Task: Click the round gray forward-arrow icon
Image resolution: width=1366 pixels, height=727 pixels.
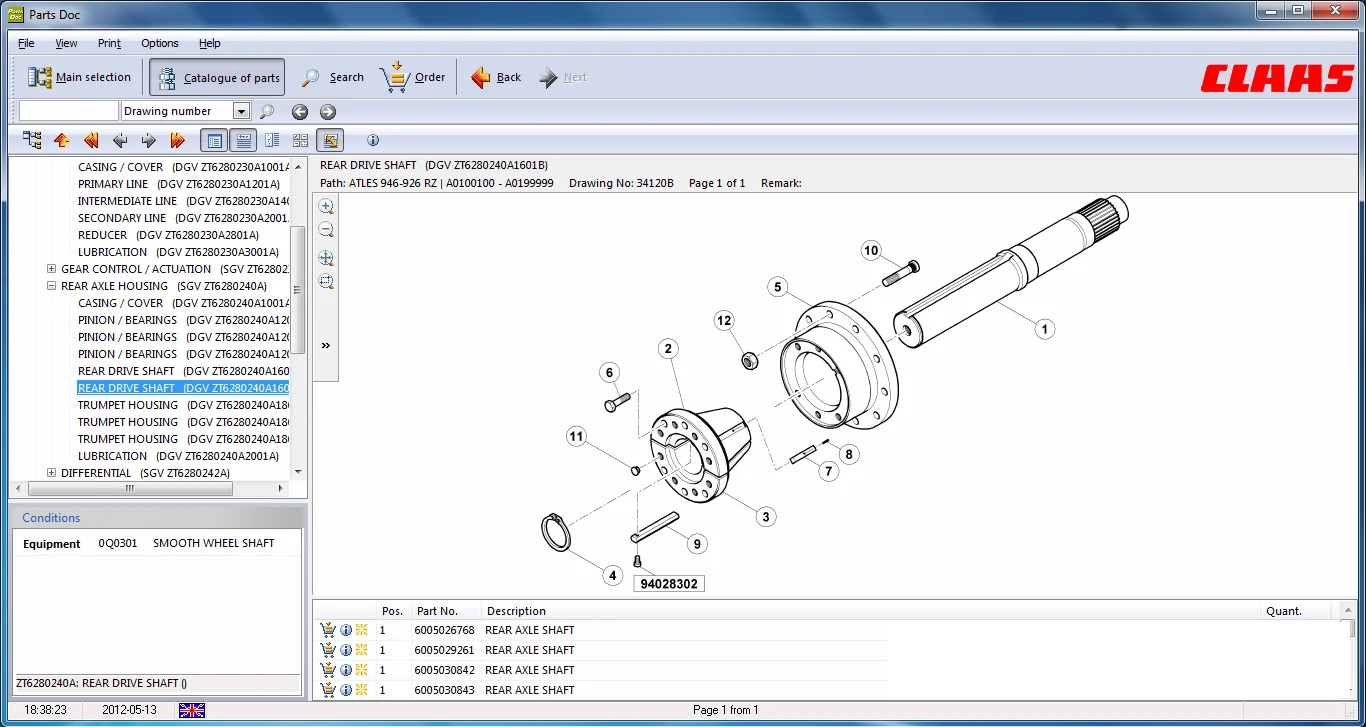Action: pyautogui.click(x=327, y=112)
